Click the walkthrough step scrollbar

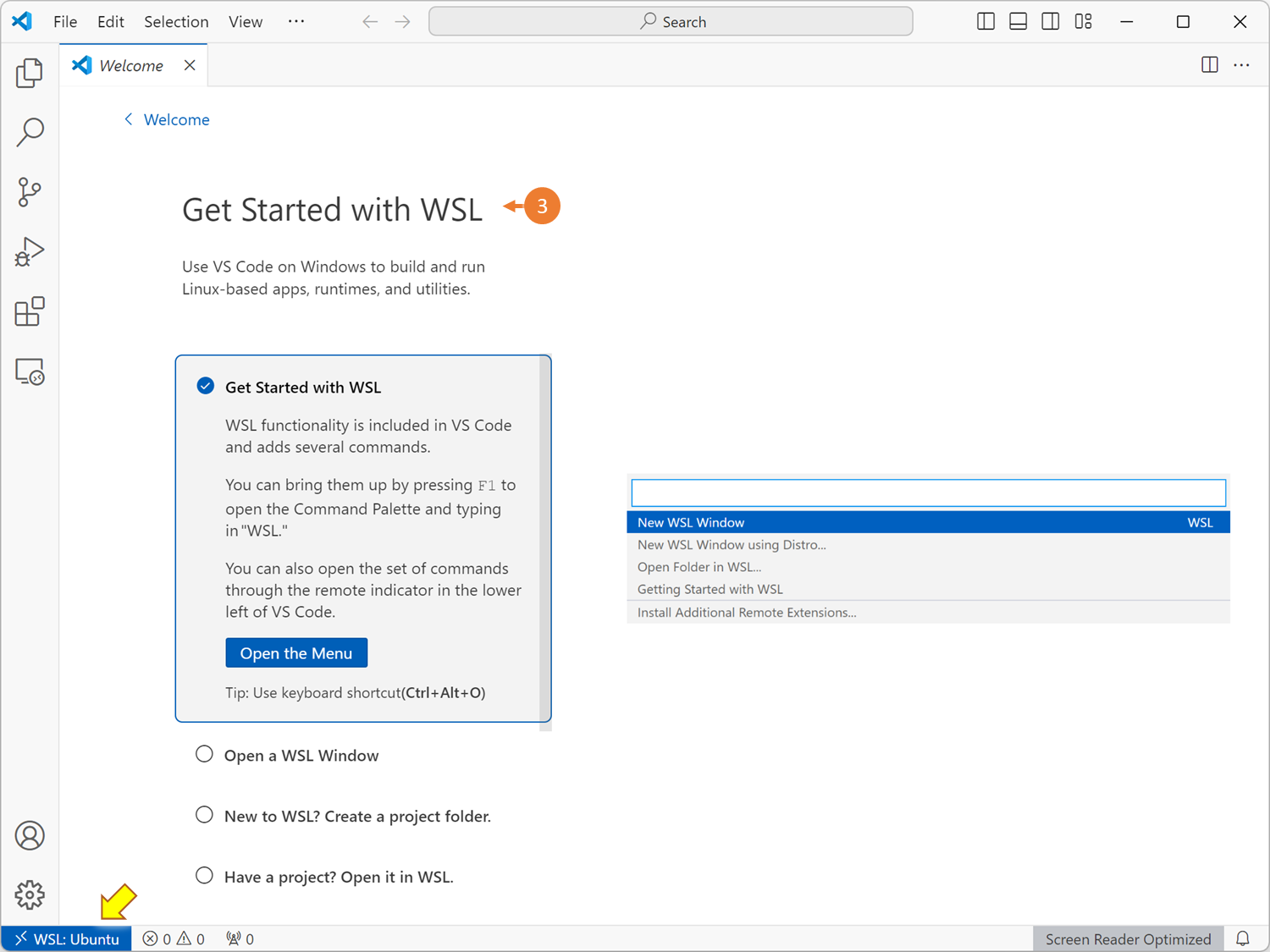click(545, 542)
